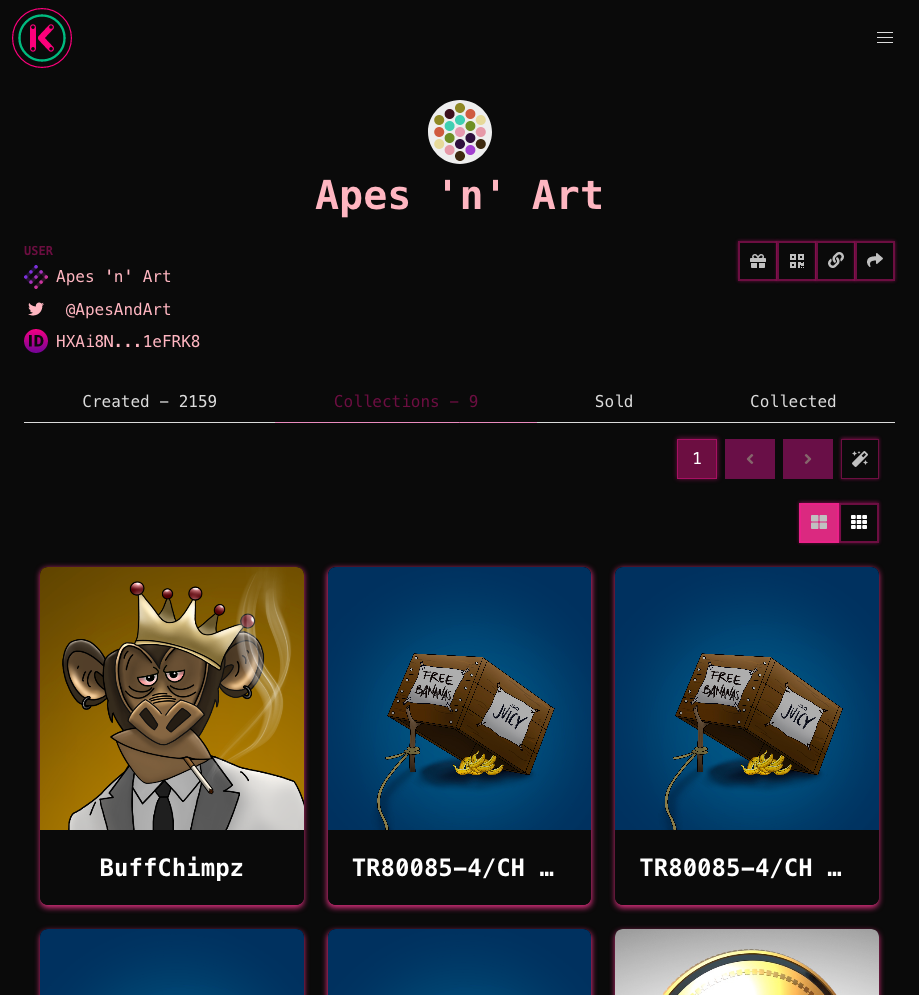The image size is (919, 995).
Task: Open @ApesAndArt Twitter link
Action: point(118,310)
